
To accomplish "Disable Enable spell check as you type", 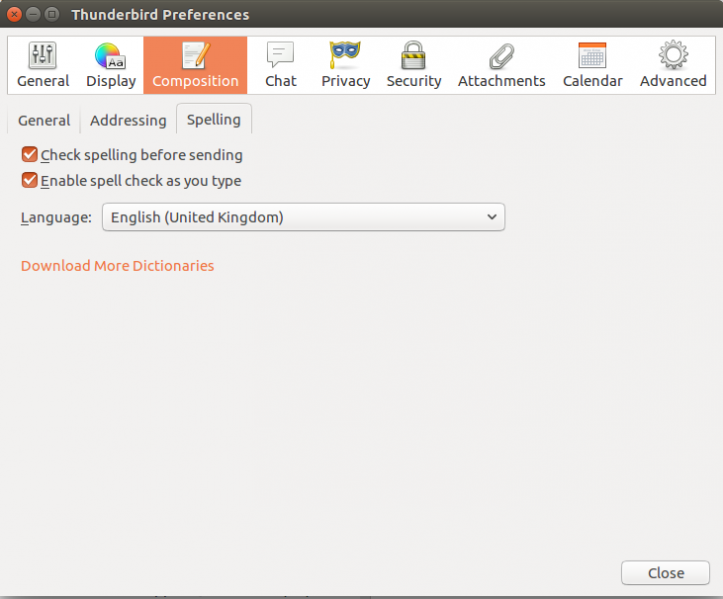I will (x=30, y=180).
